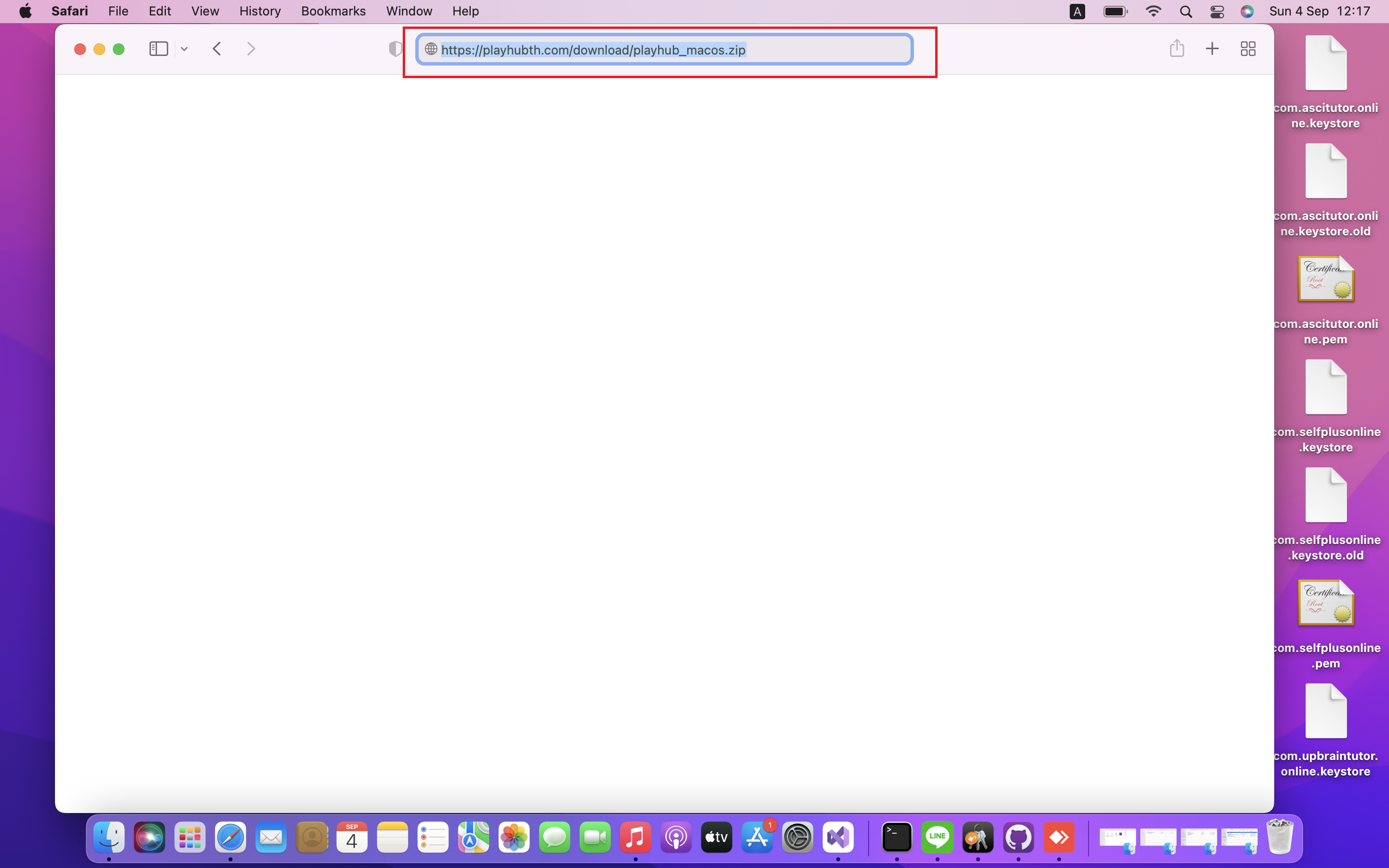
Task: Show the Safari sidebar
Action: (x=158, y=49)
